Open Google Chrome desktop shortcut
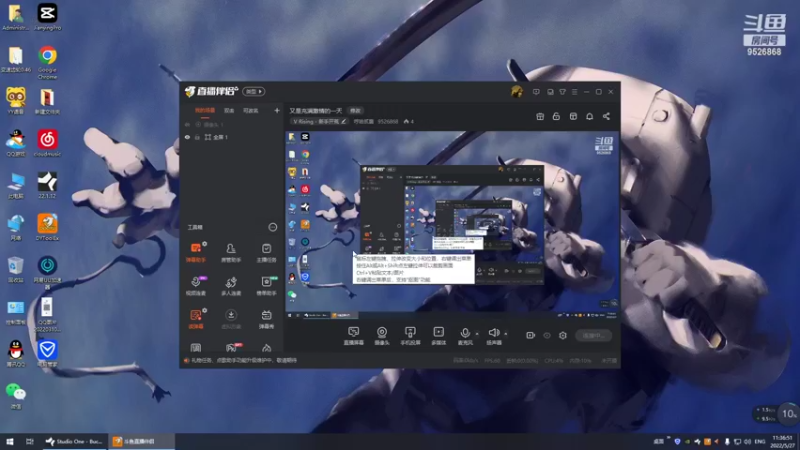 click(x=47, y=63)
